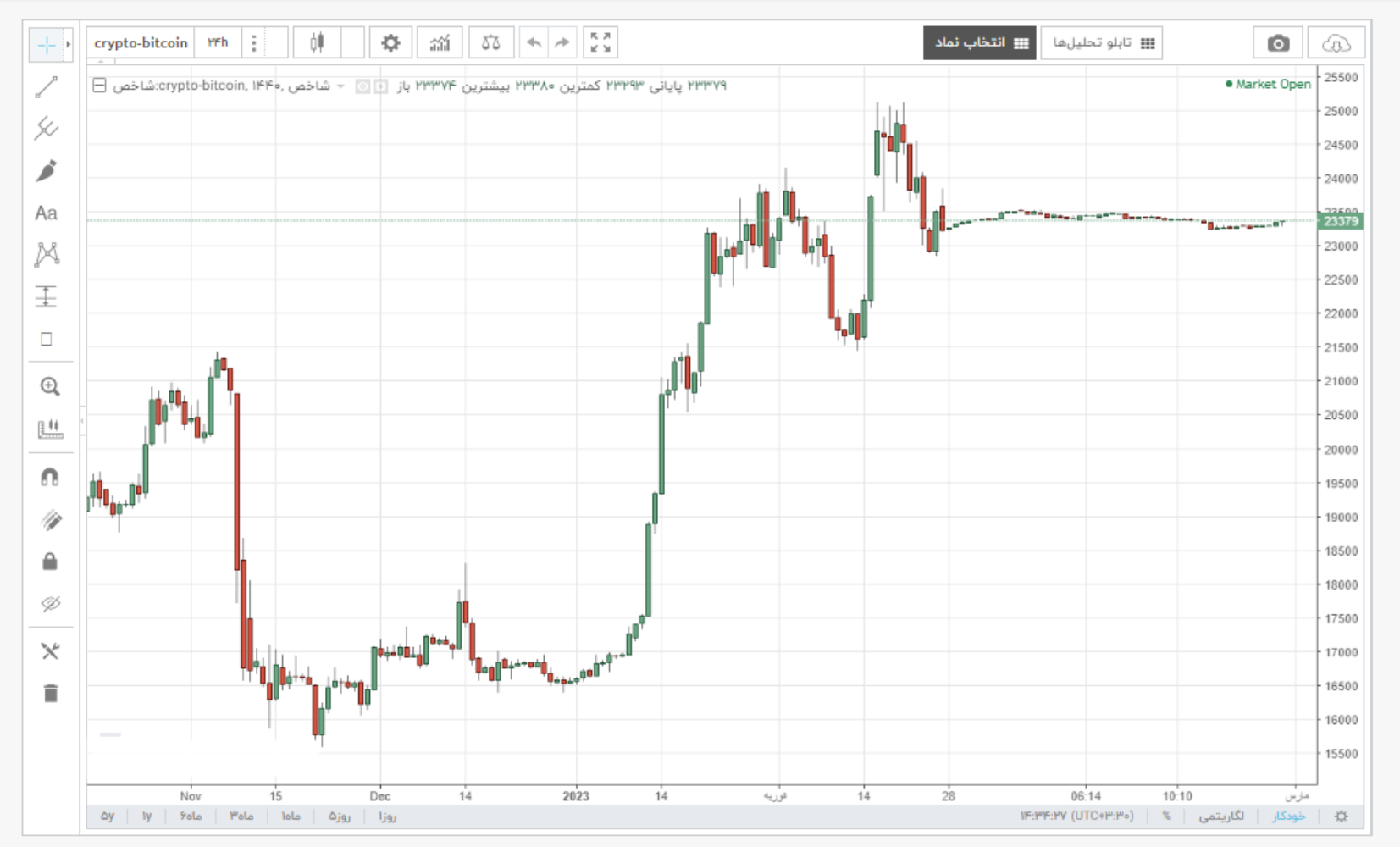Select the Aa text annotation tool
Screen dimensions: 1400x847
(x=47, y=213)
